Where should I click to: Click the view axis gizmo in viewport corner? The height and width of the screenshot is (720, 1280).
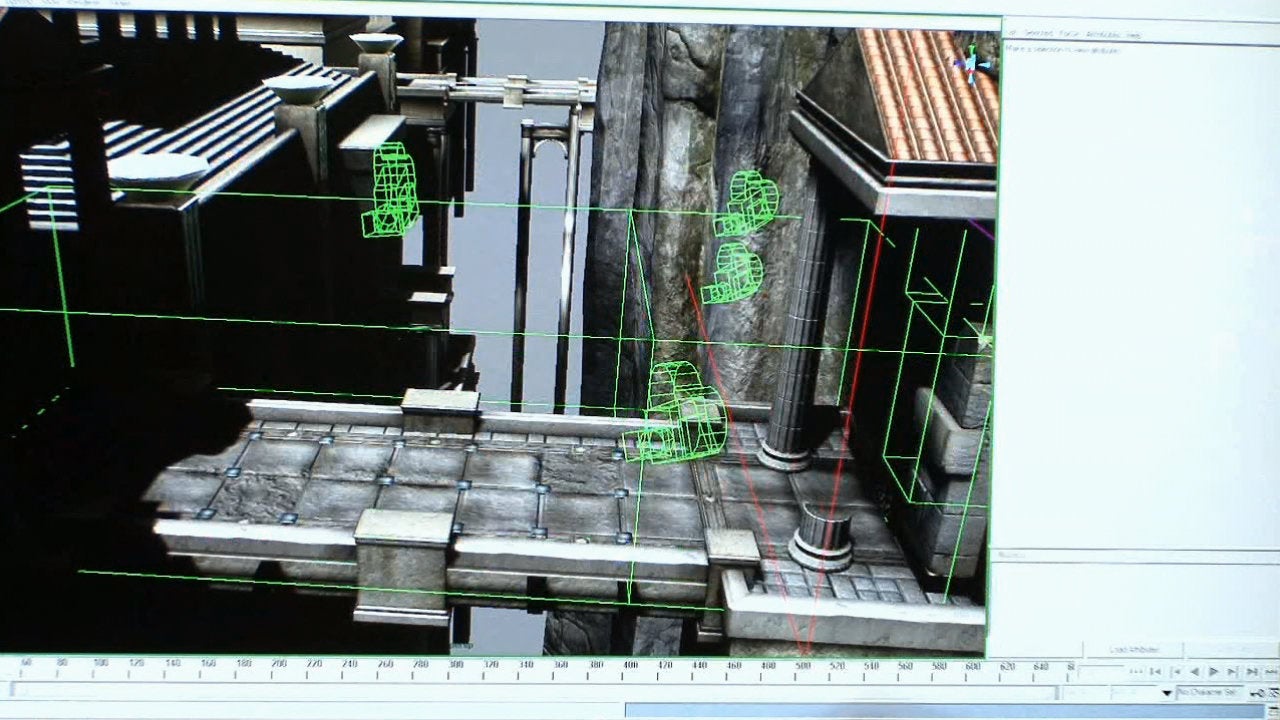968,64
